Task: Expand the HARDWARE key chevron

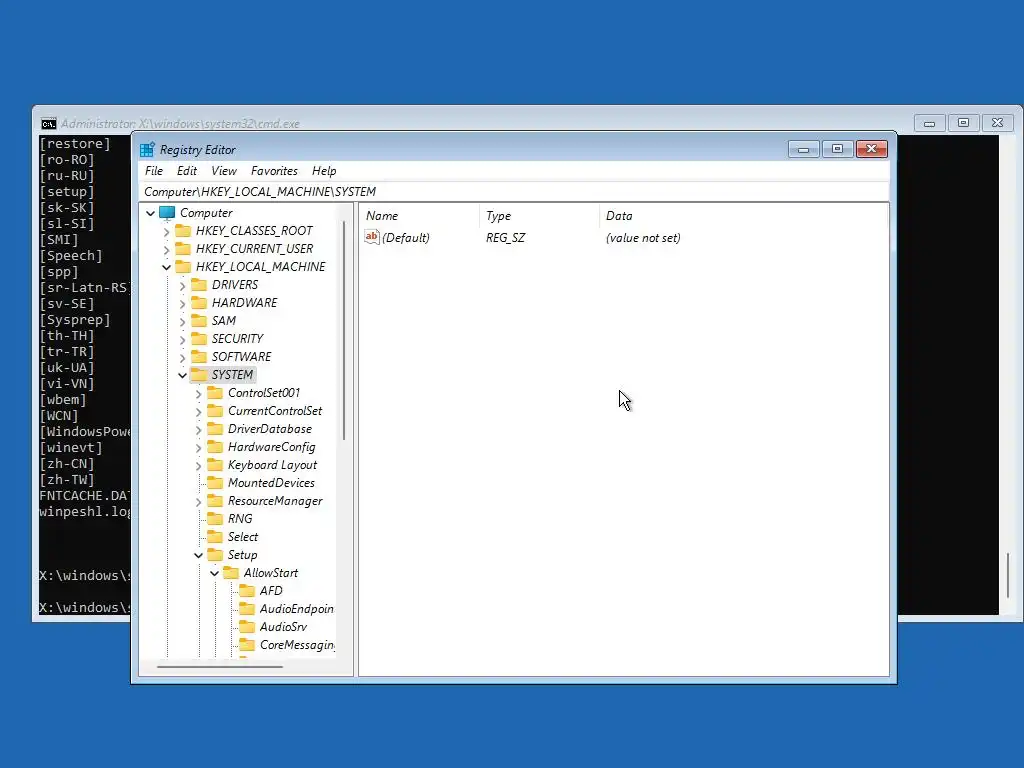Action: [183, 303]
